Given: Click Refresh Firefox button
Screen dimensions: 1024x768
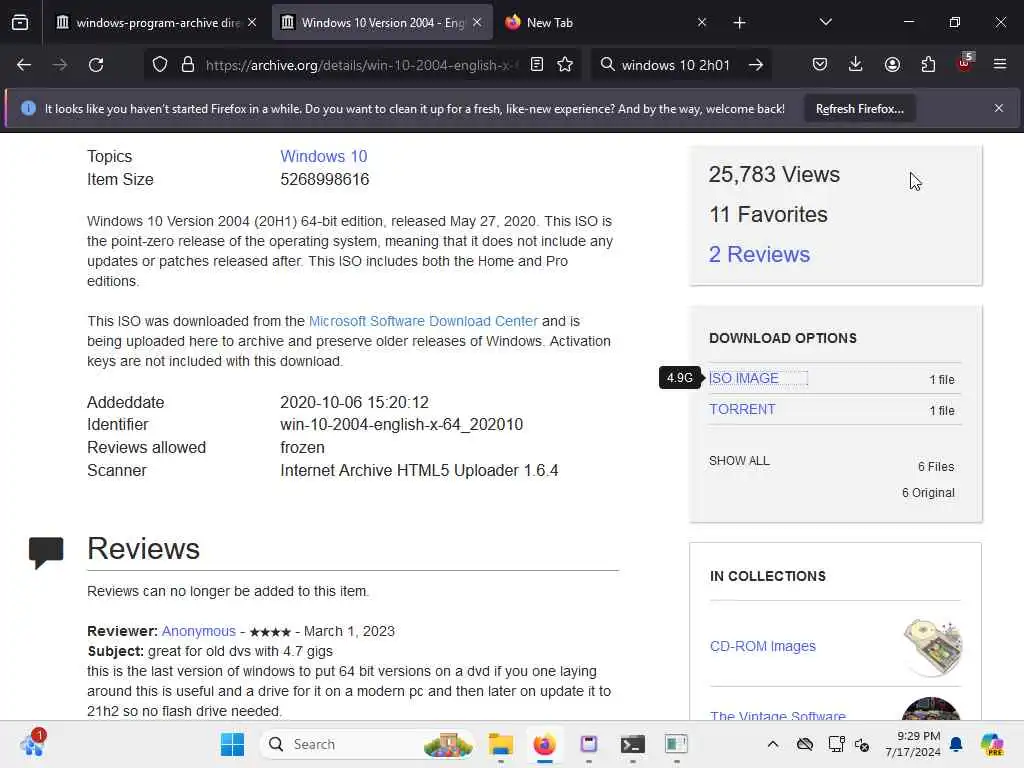Looking at the screenshot, I should point(859,109).
